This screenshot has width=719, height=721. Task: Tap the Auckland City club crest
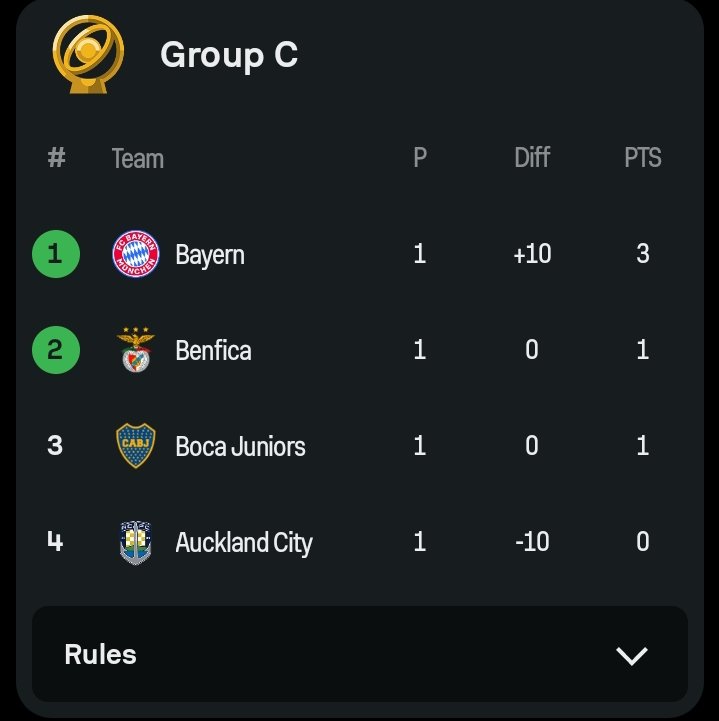point(136,542)
